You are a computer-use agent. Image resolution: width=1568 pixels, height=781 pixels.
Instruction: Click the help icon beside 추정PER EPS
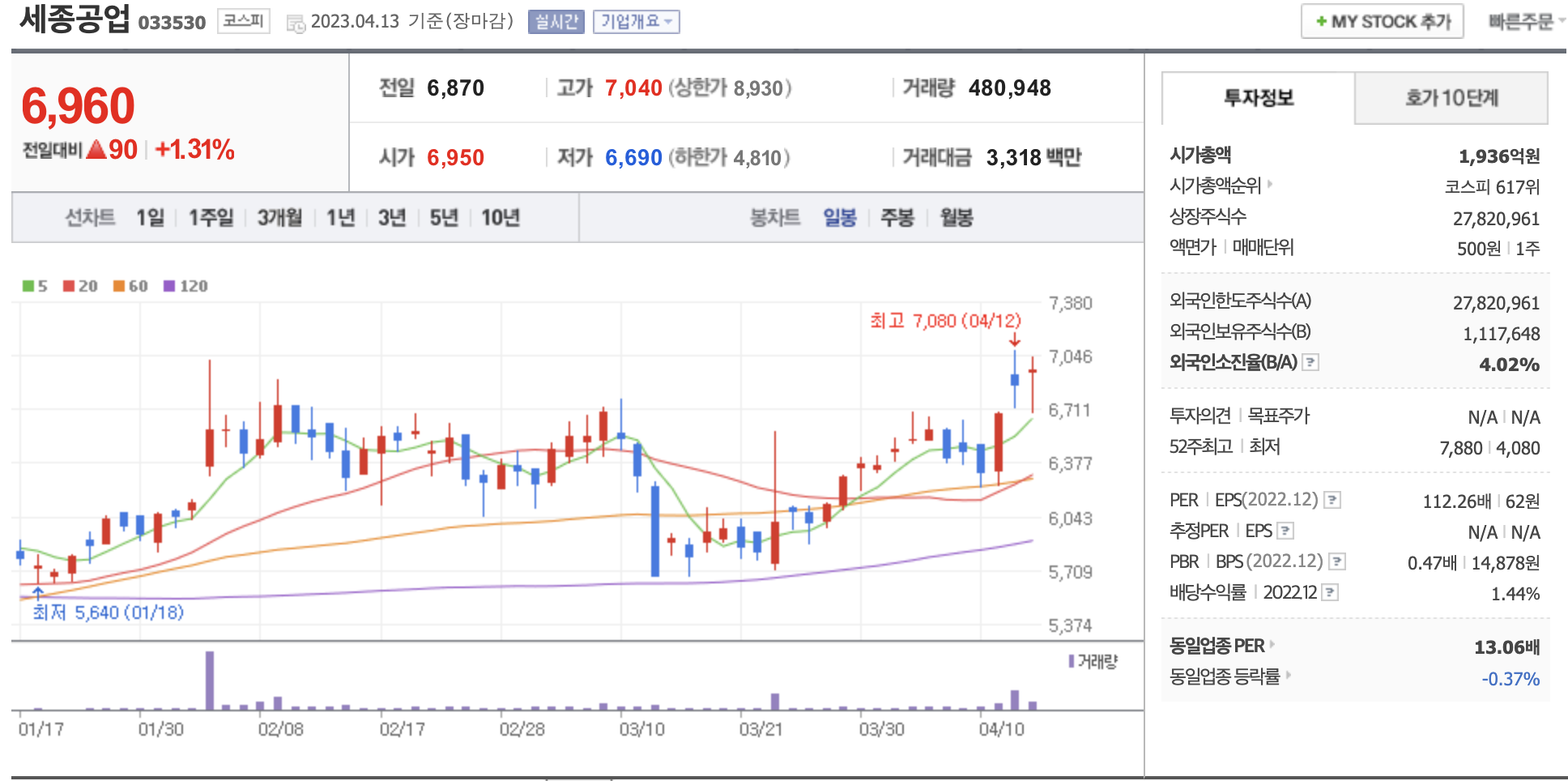coord(1285,531)
